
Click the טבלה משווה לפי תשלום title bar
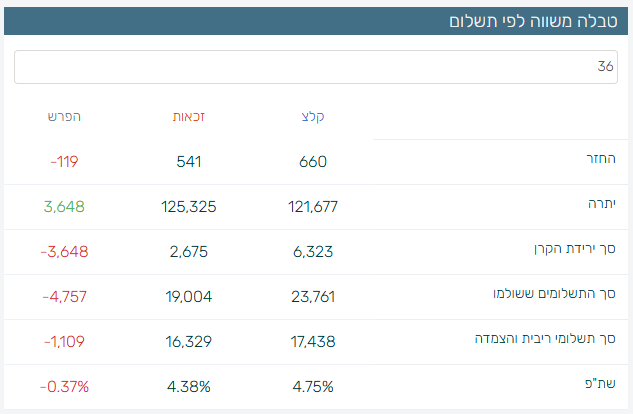pos(530,21)
